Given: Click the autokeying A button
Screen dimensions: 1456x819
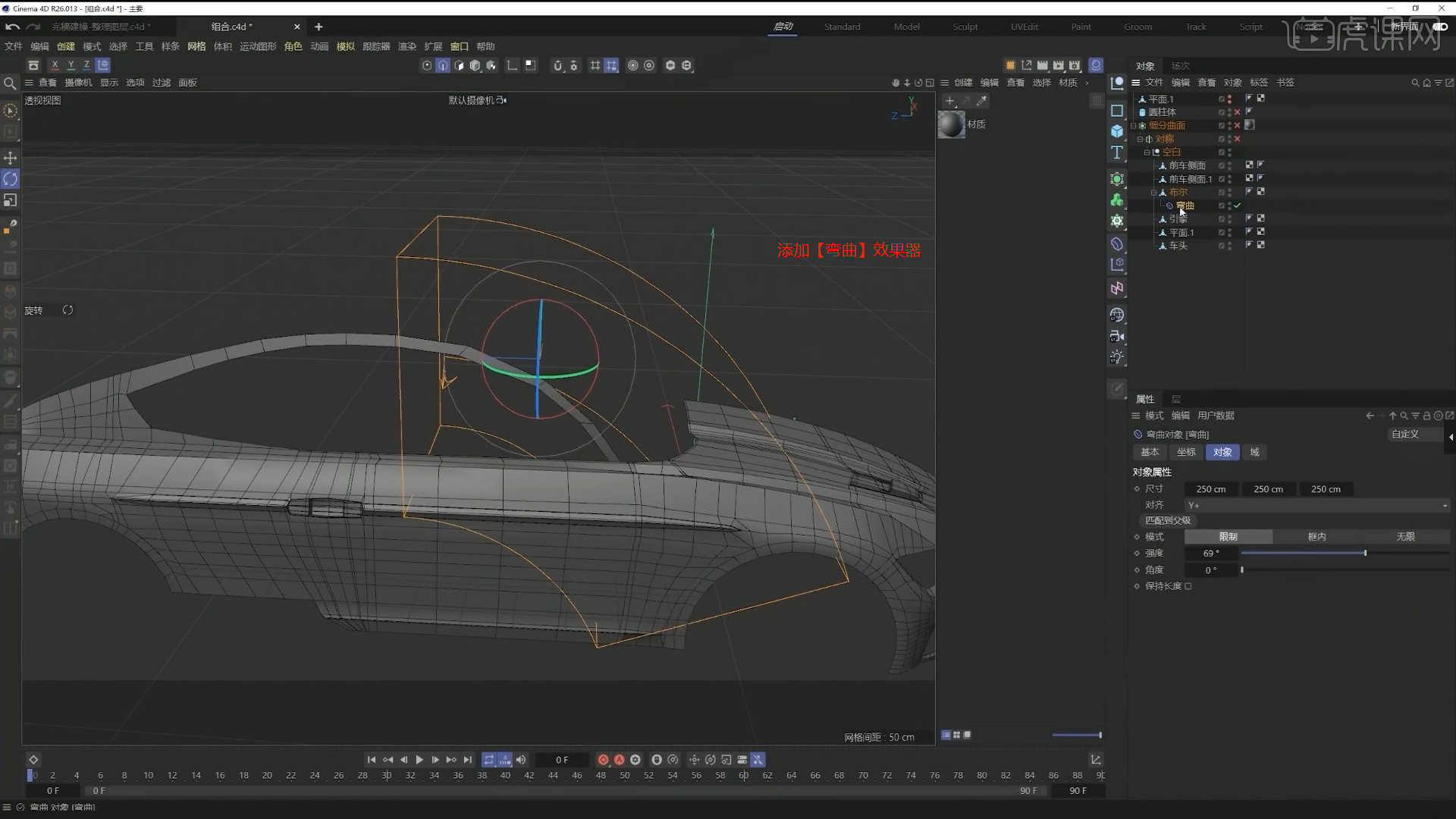Looking at the screenshot, I should [619, 760].
